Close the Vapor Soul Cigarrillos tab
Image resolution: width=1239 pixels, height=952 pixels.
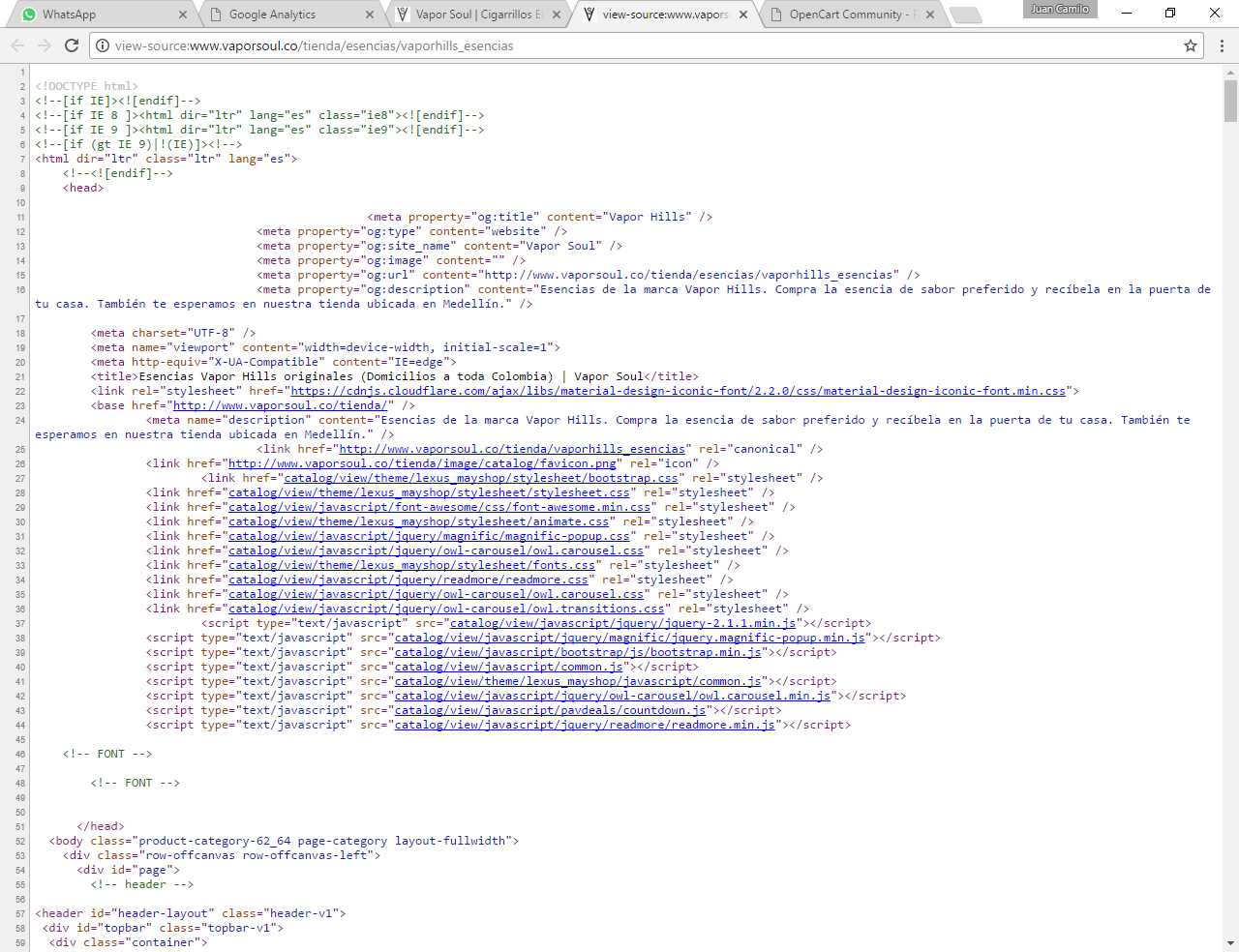tap(557, 15)
